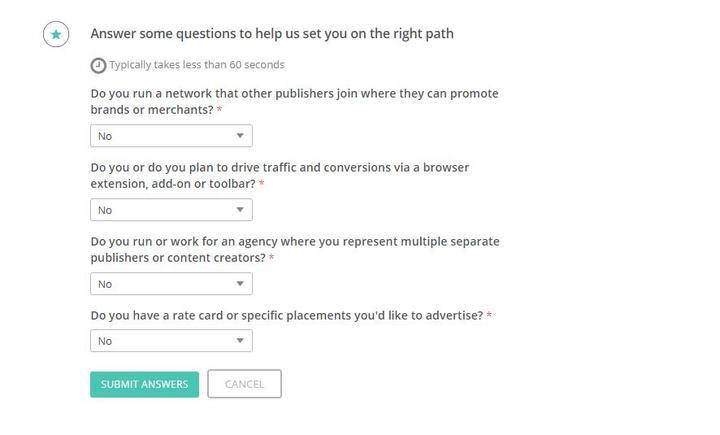Screen dimensions: 720x435
Task: Click the Cancel button
Action: pos(244,384)
